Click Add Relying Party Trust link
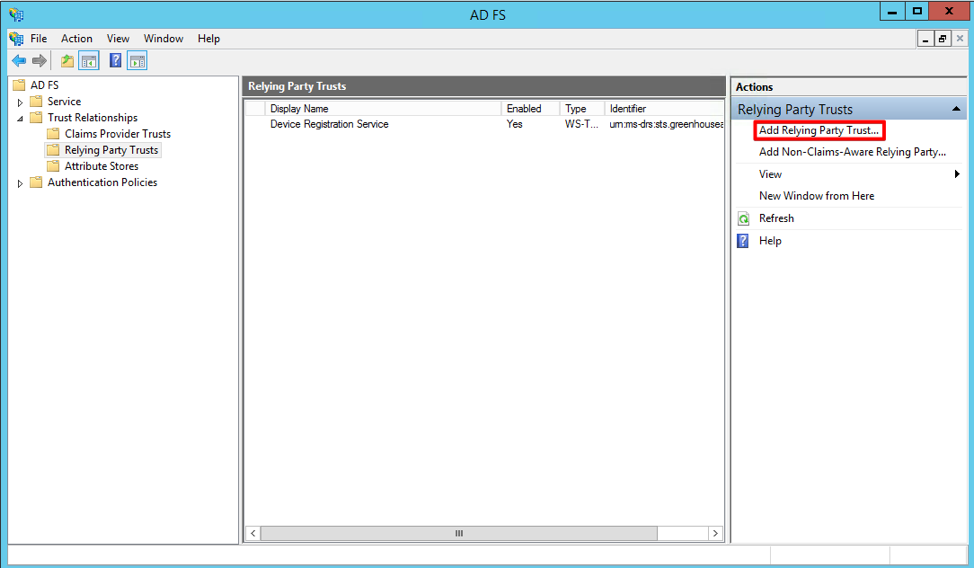Screen dimensions: 974x568 818,131
